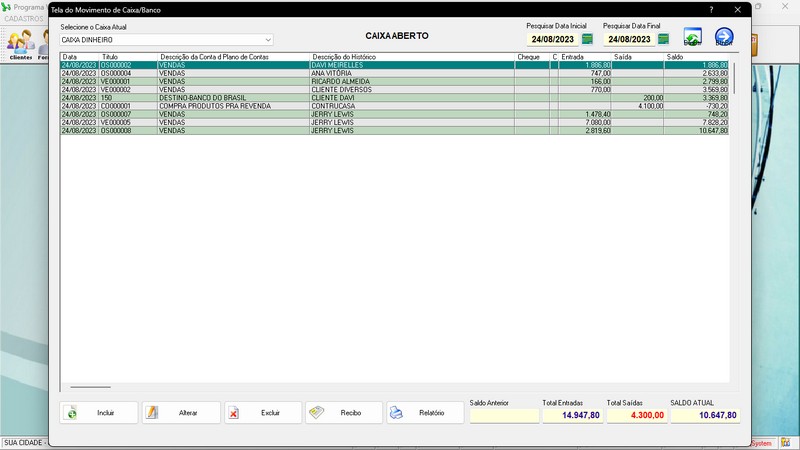Click the Excluir button
The image size is (800, 450).
click(x=263, y=413)
